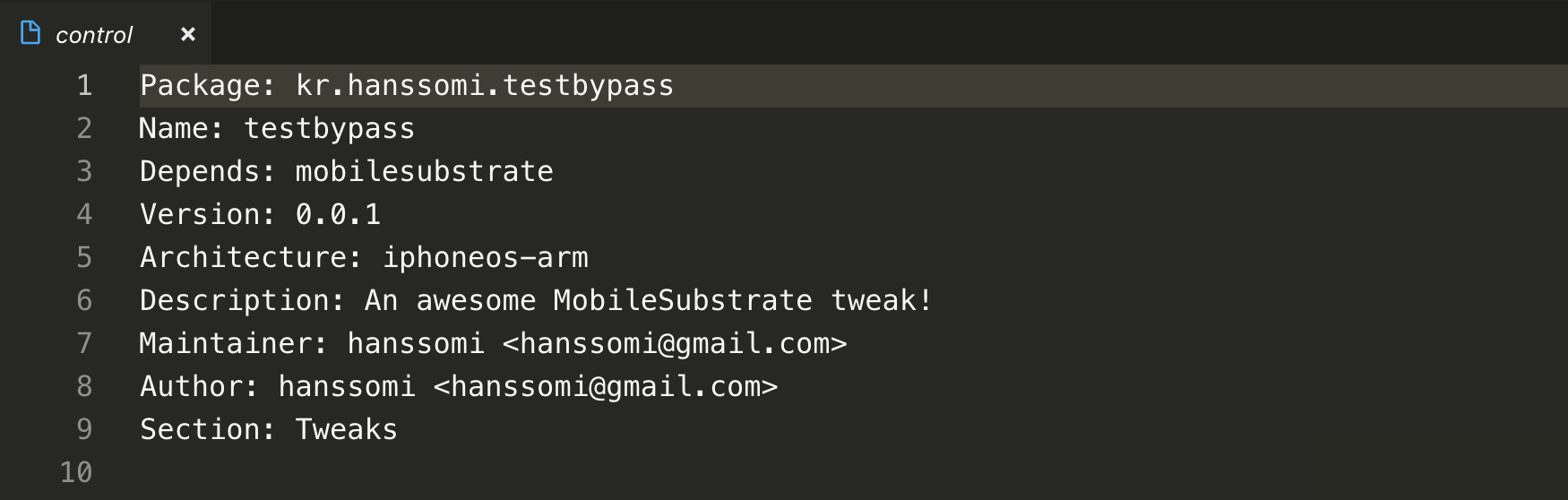Click Tweaks in the Section line

347,429
